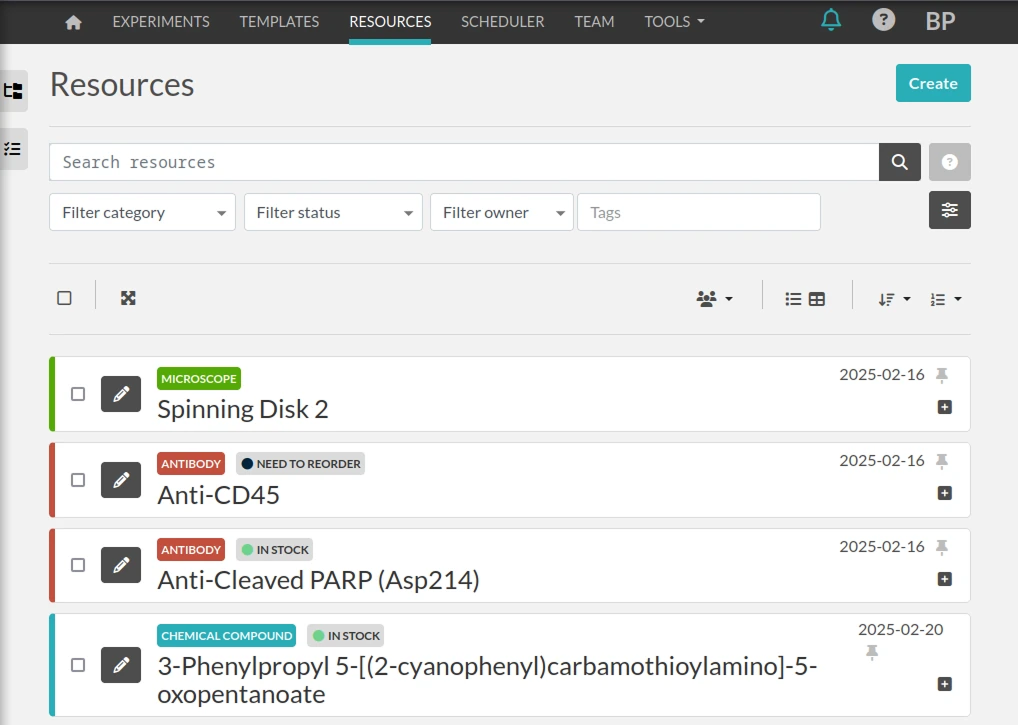Edit the Spinning Disk 2 resource
1018x725 pixels.
tap(121, 394)
